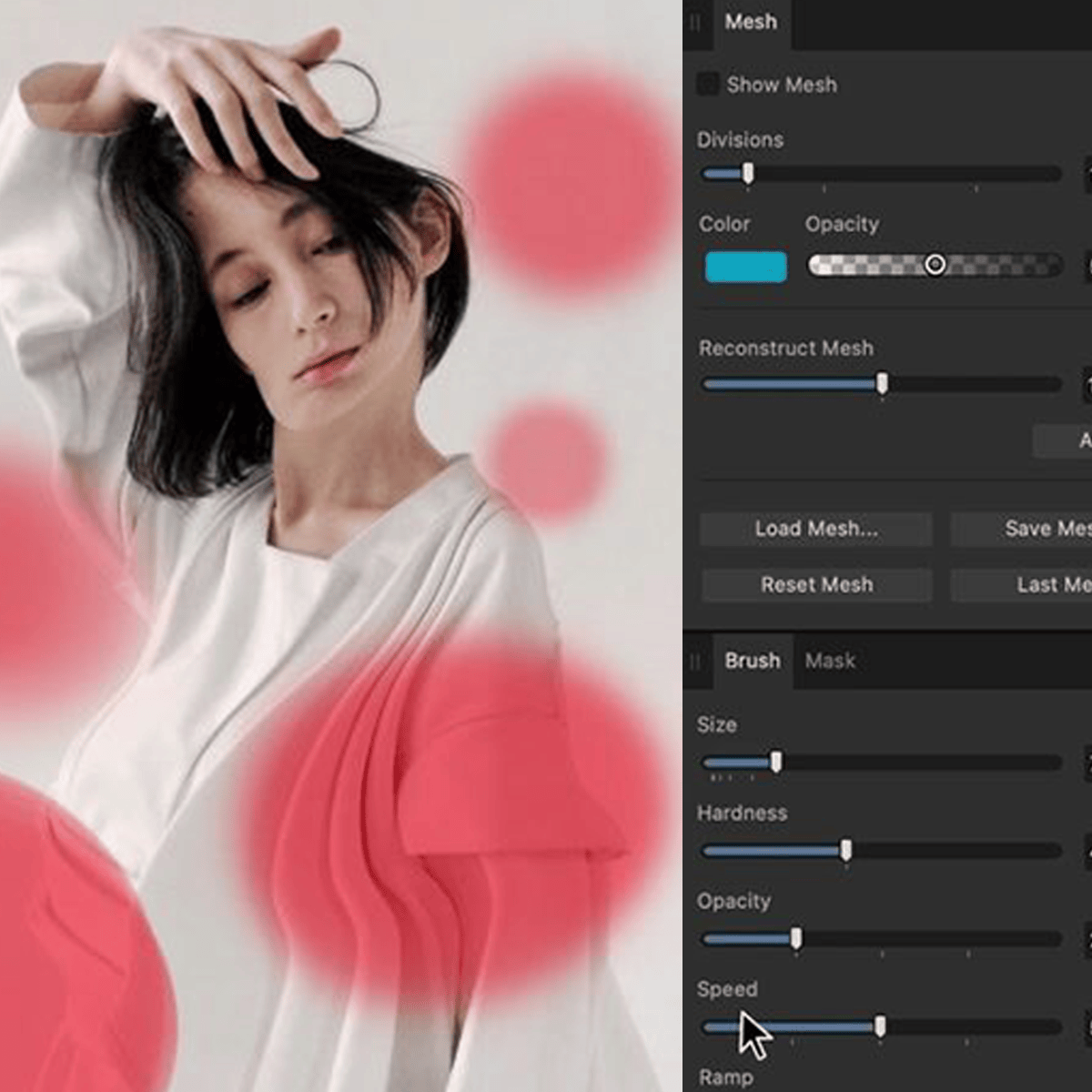
Task: Click the Reconstruct Mesh label
Action: point(786,349)
